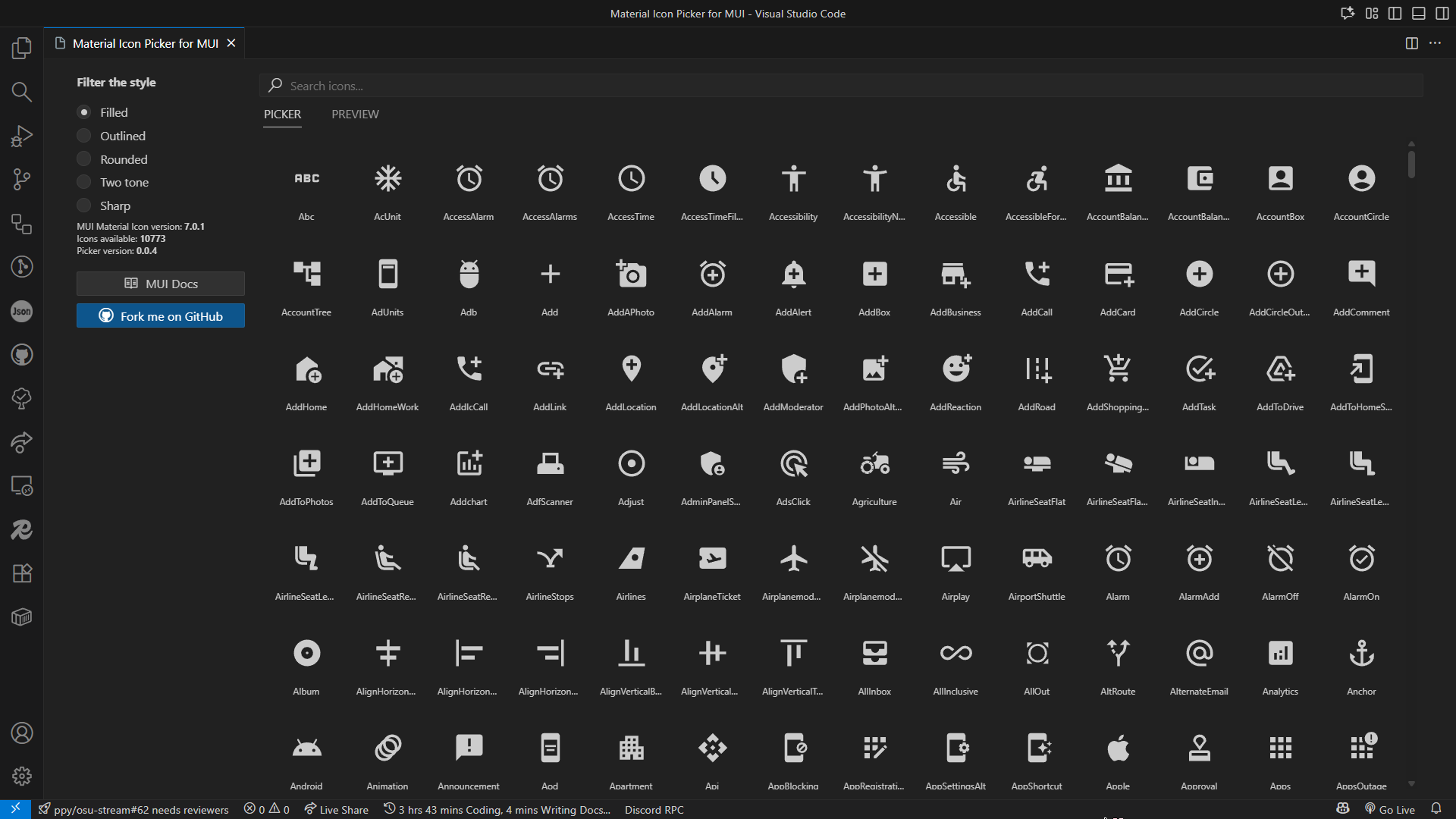
Task: Choose the Announcement icon
Action: [469, 748]
